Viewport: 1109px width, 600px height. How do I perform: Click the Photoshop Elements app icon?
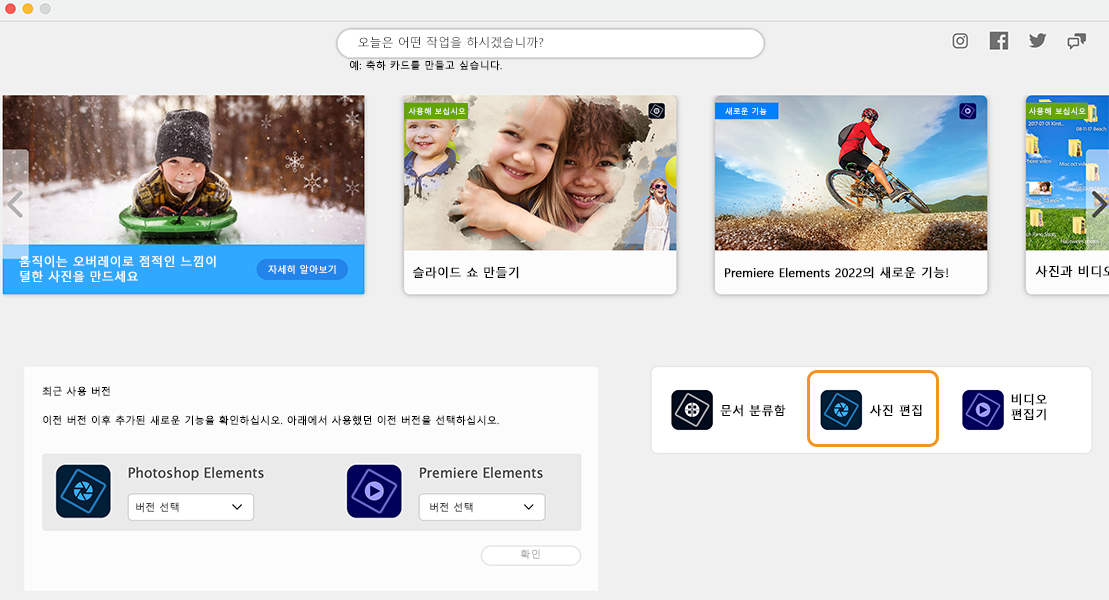pos(83,491)
